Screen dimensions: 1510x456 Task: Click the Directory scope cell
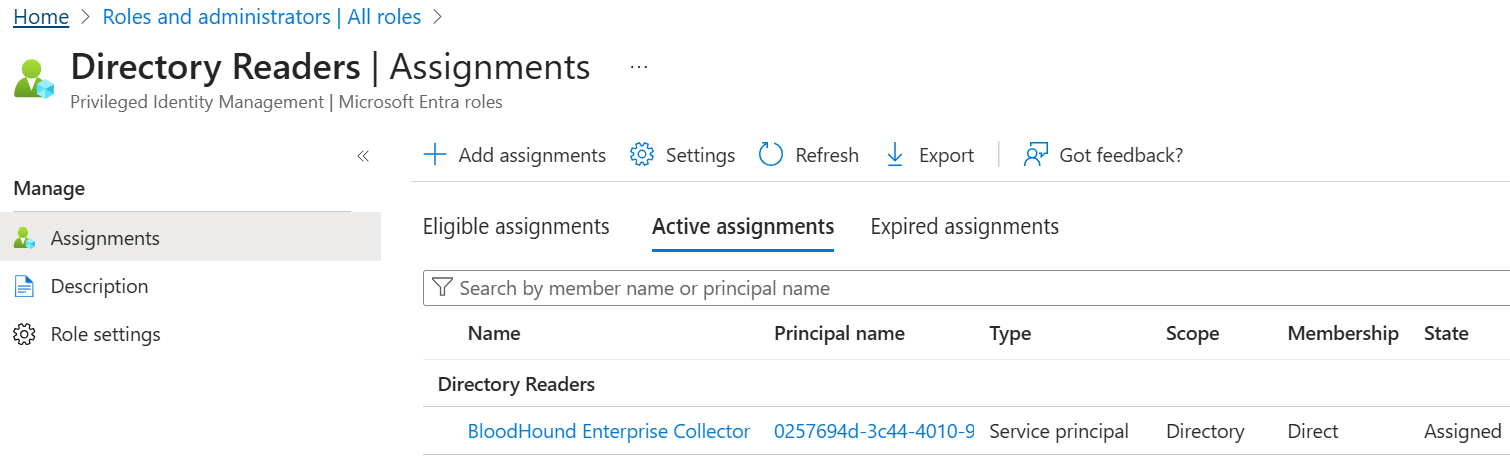pos(1205,432)
